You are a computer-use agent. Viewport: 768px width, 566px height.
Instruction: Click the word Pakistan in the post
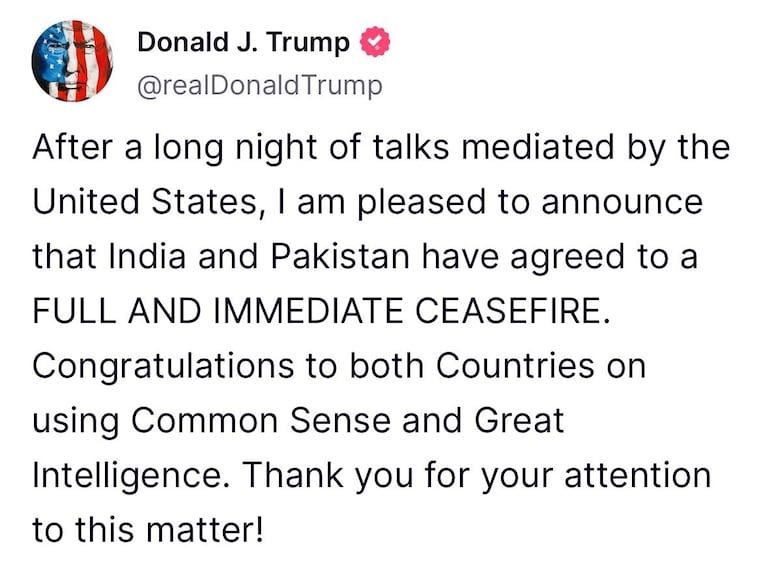pyautogui.click(x=340, y=256)
